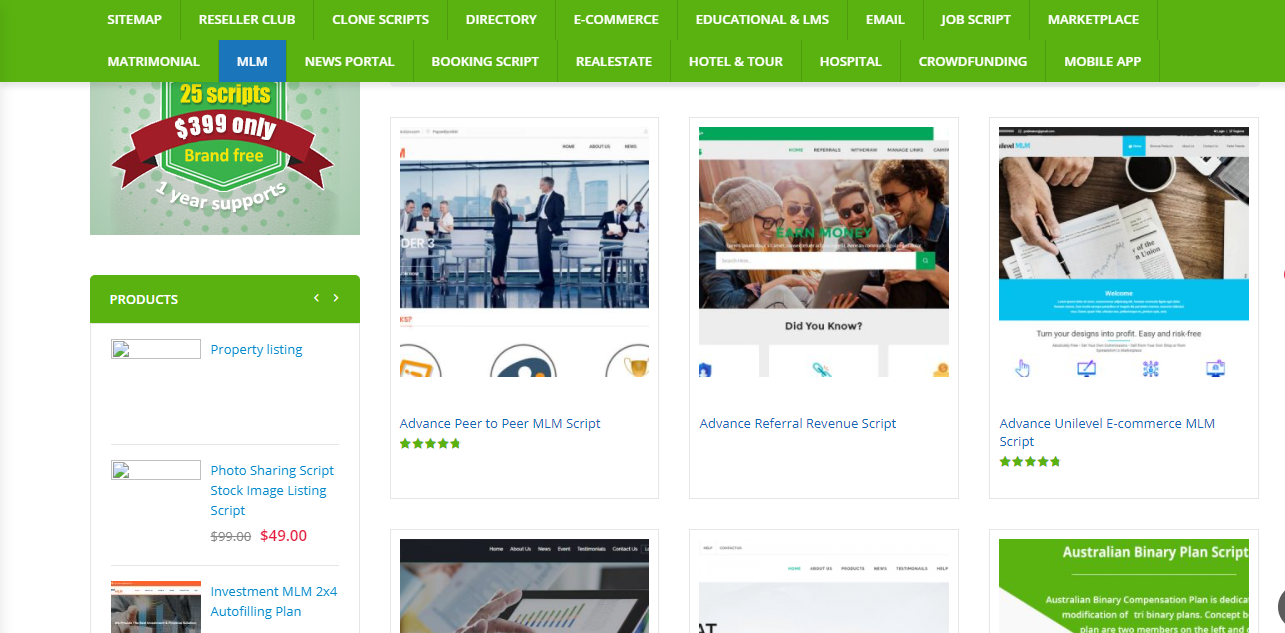Open Advance Peer to Peer MLM Script link
Image resolution: width=1285 pixels, height=633 pixels.
[x=500, y=423]
